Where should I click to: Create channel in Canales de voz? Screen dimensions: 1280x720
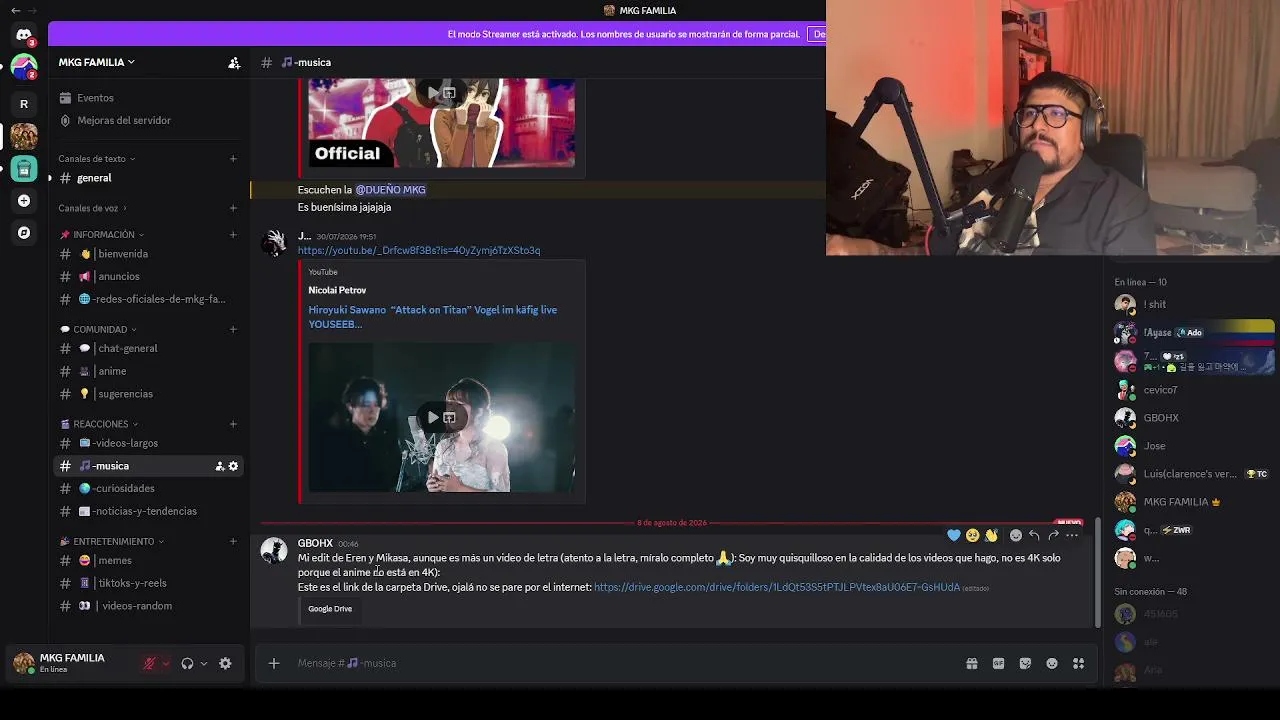(233, 208)
